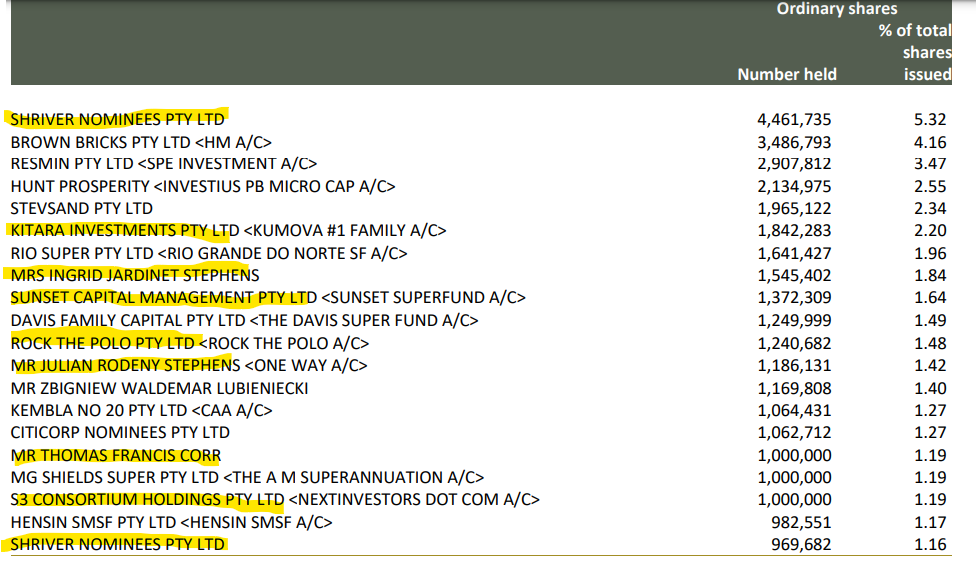This screenshot has height=573, width=976.
Task: Select HUNT PROSPERITY <INVESTIUS PB MICRO CAP A/C>
Action: (x=203, y=187)
